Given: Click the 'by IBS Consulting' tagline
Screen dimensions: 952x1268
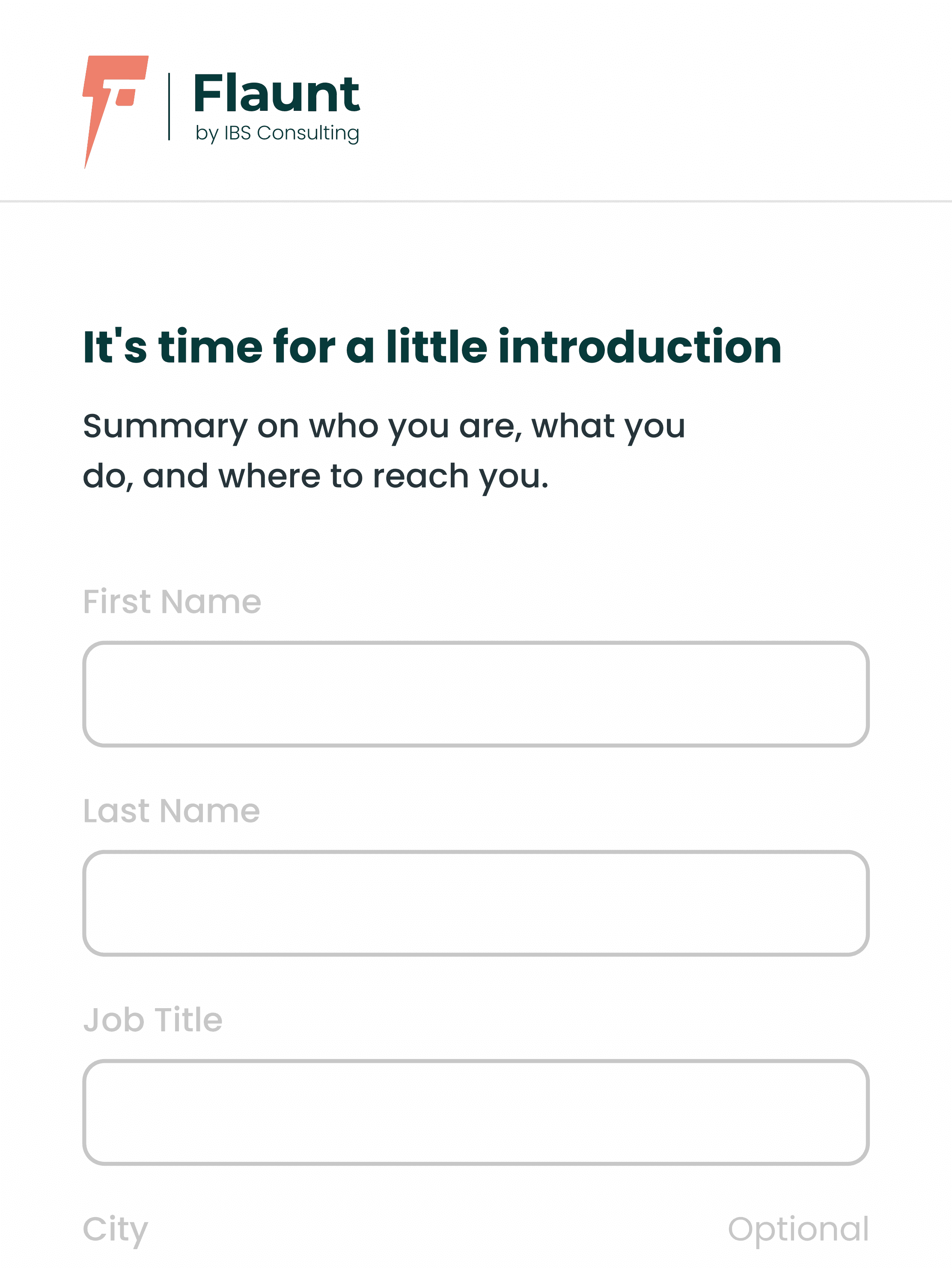Looking at the screenshot, I should tap(277, 133).
